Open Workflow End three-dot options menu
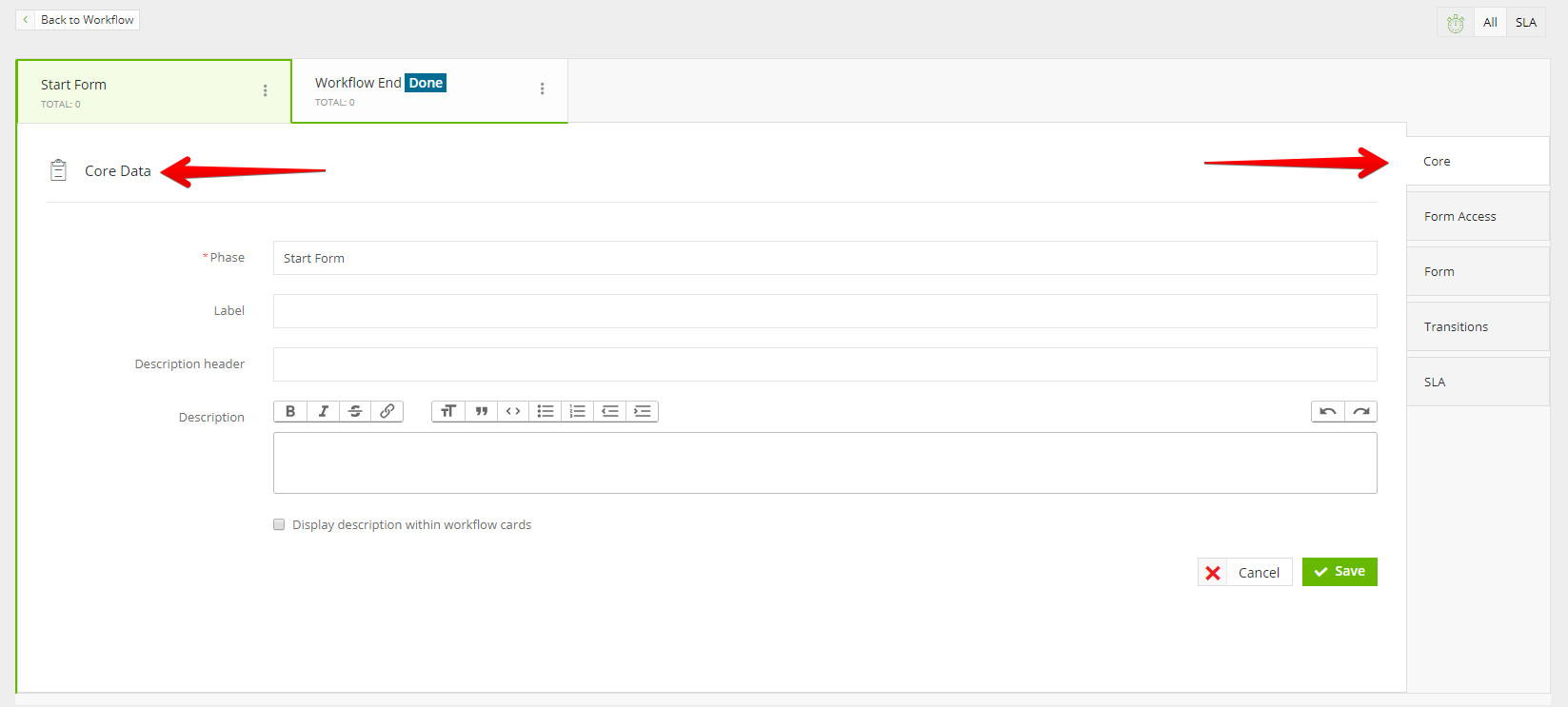The height and width of the screenshot is (707, 1568). point(542,88)
